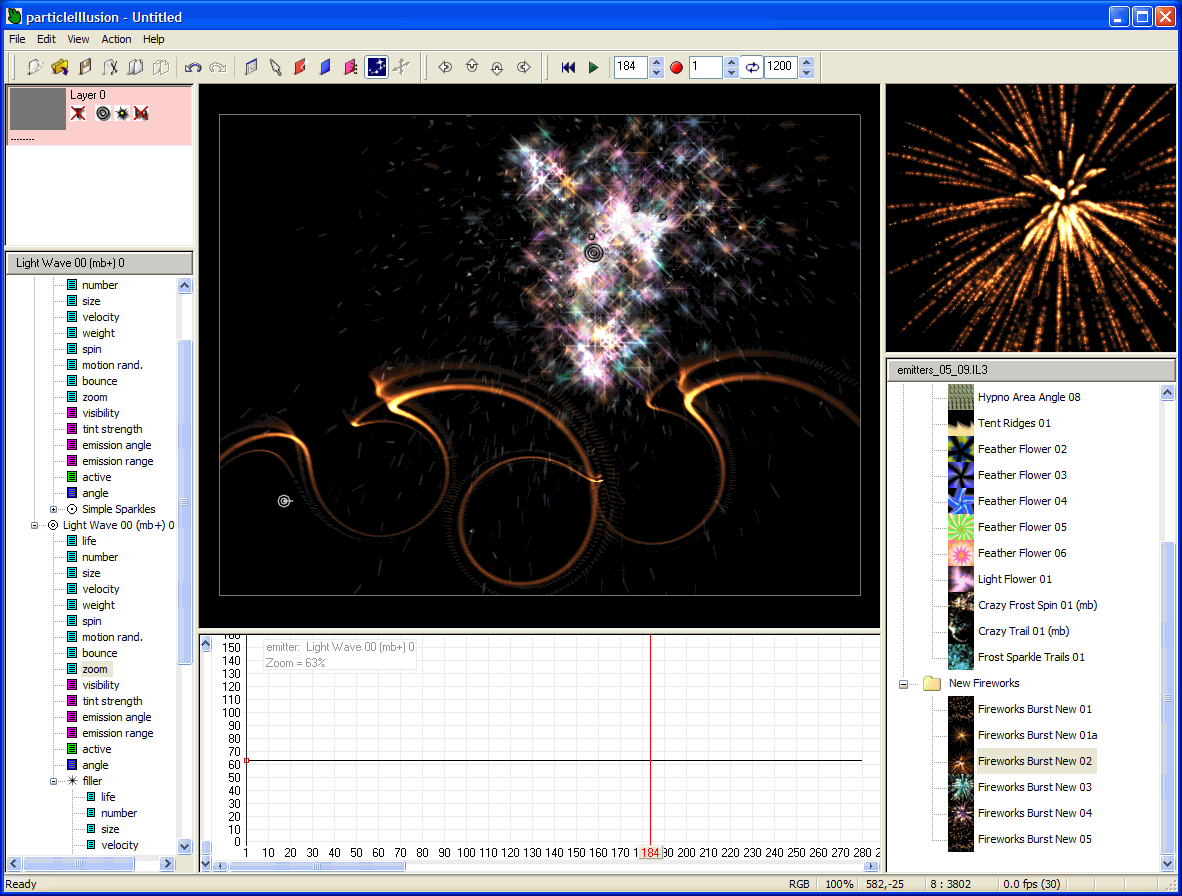Click the bullseye emitter icon on Layer 0
Viewport: 1182px width, 896px height.
point(103,114)
